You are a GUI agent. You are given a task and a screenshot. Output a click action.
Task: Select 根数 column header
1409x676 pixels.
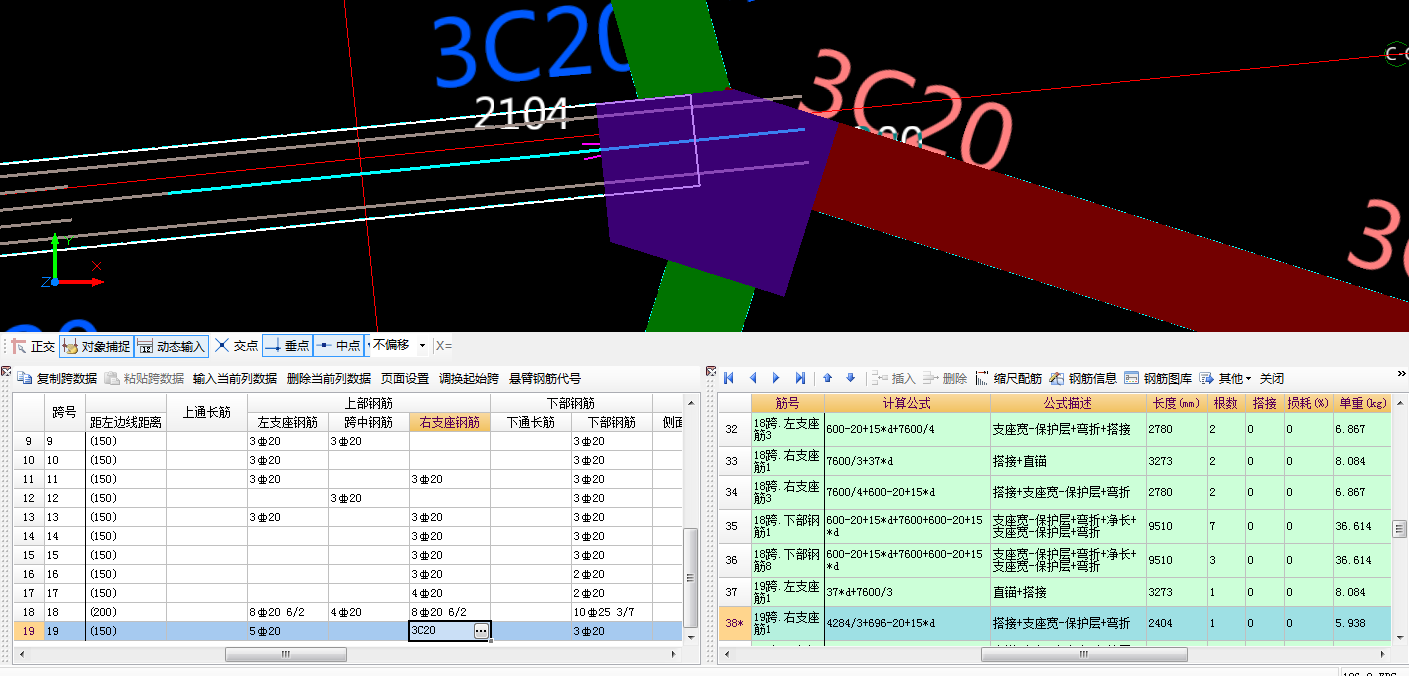[x=1225, y=403]
